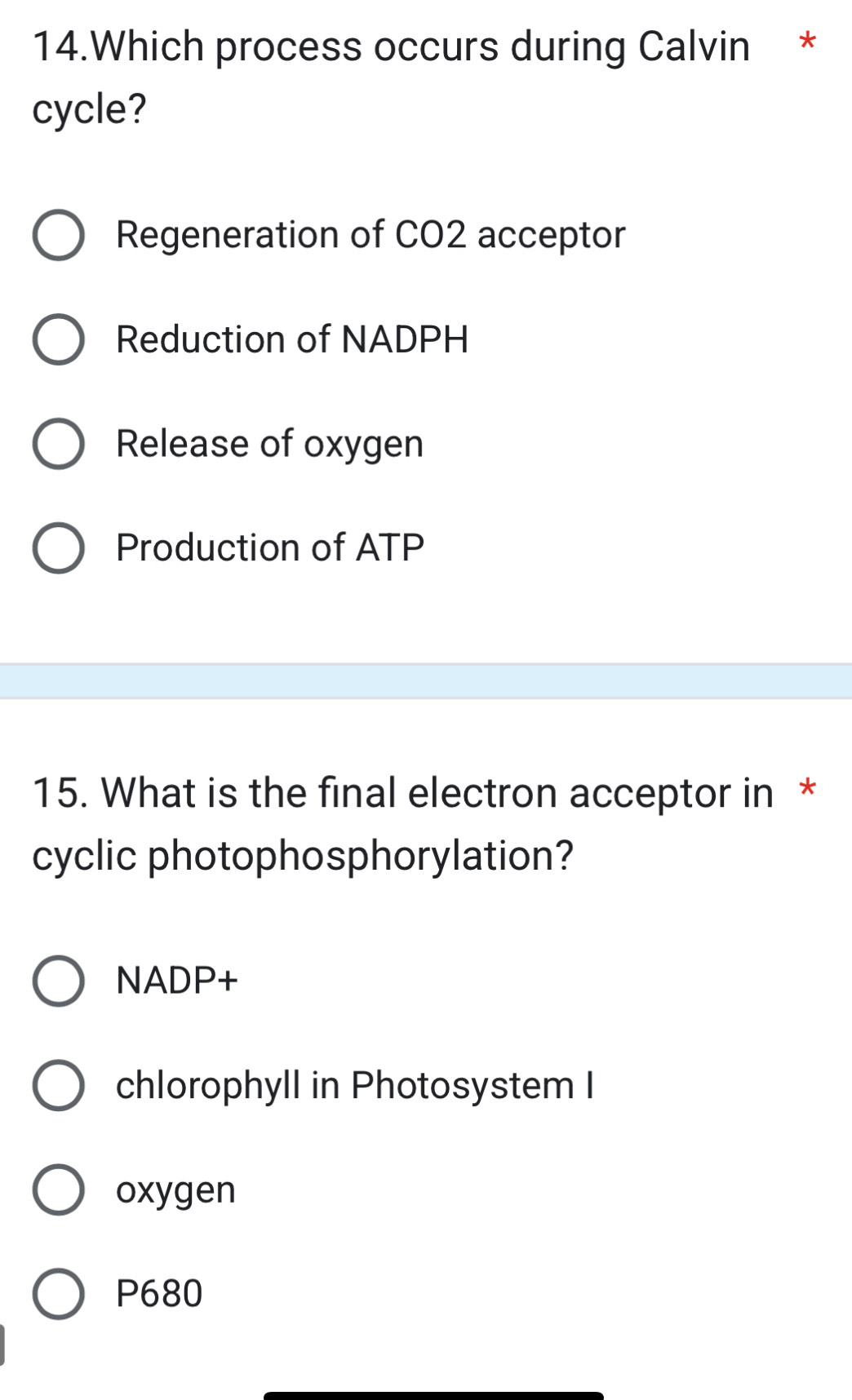Click the Production of ATP label text
This screenshot has width=852, height=1400.
(269, 547)
